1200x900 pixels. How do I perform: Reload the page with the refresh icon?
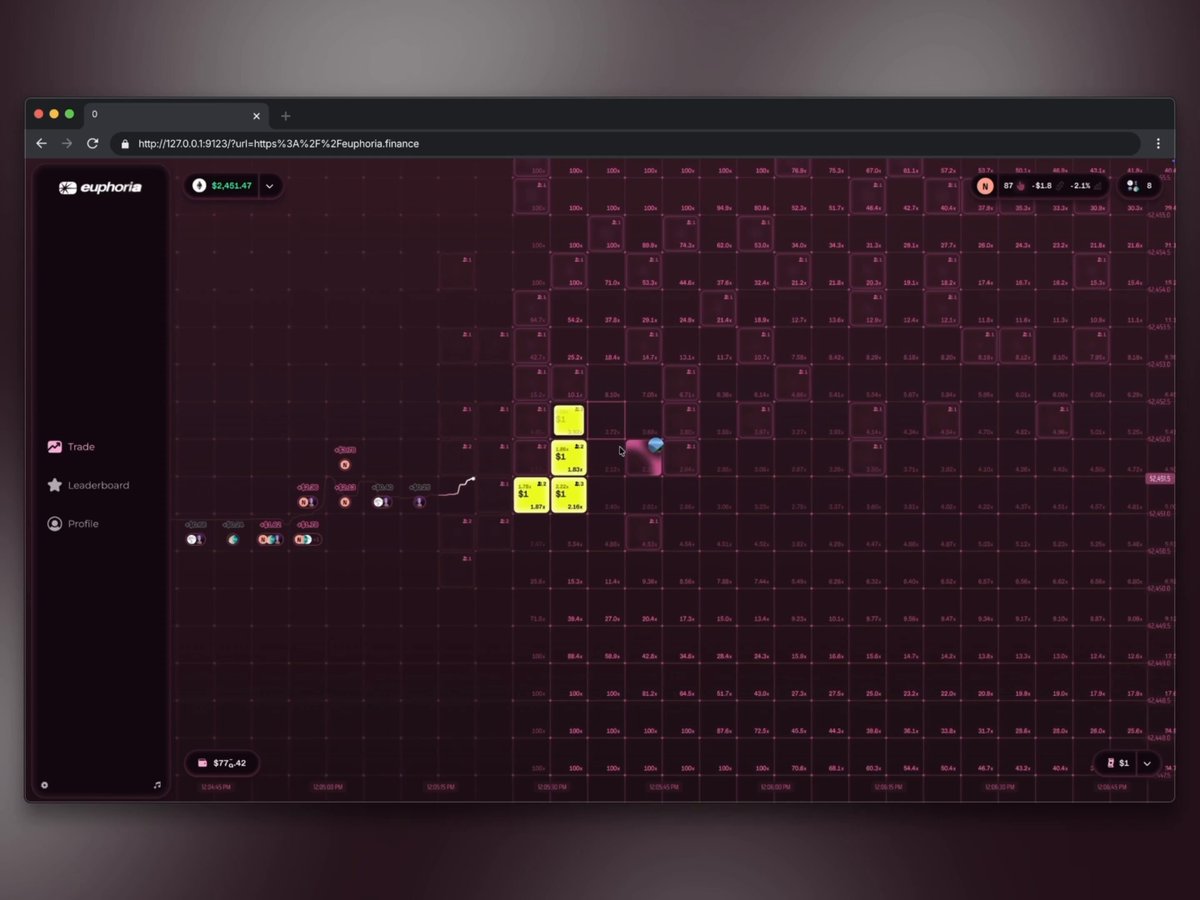[x=92, y=143]
